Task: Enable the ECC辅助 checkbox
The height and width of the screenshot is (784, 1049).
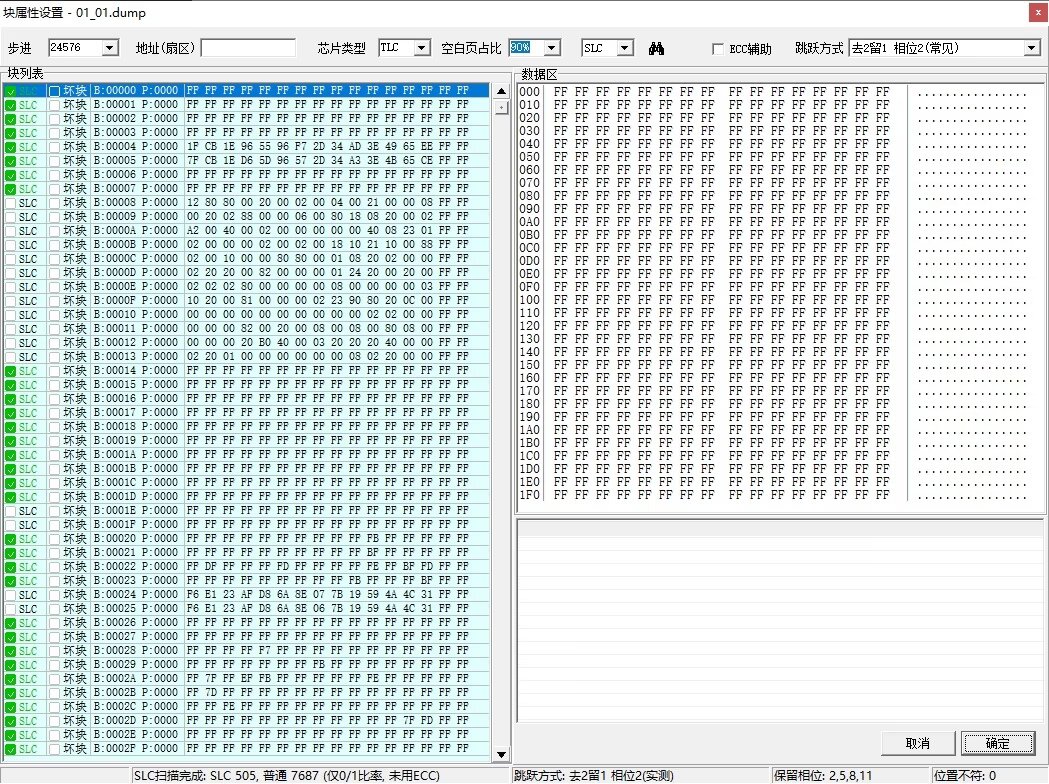Action: pyautogui.click(x=718, y=49)
